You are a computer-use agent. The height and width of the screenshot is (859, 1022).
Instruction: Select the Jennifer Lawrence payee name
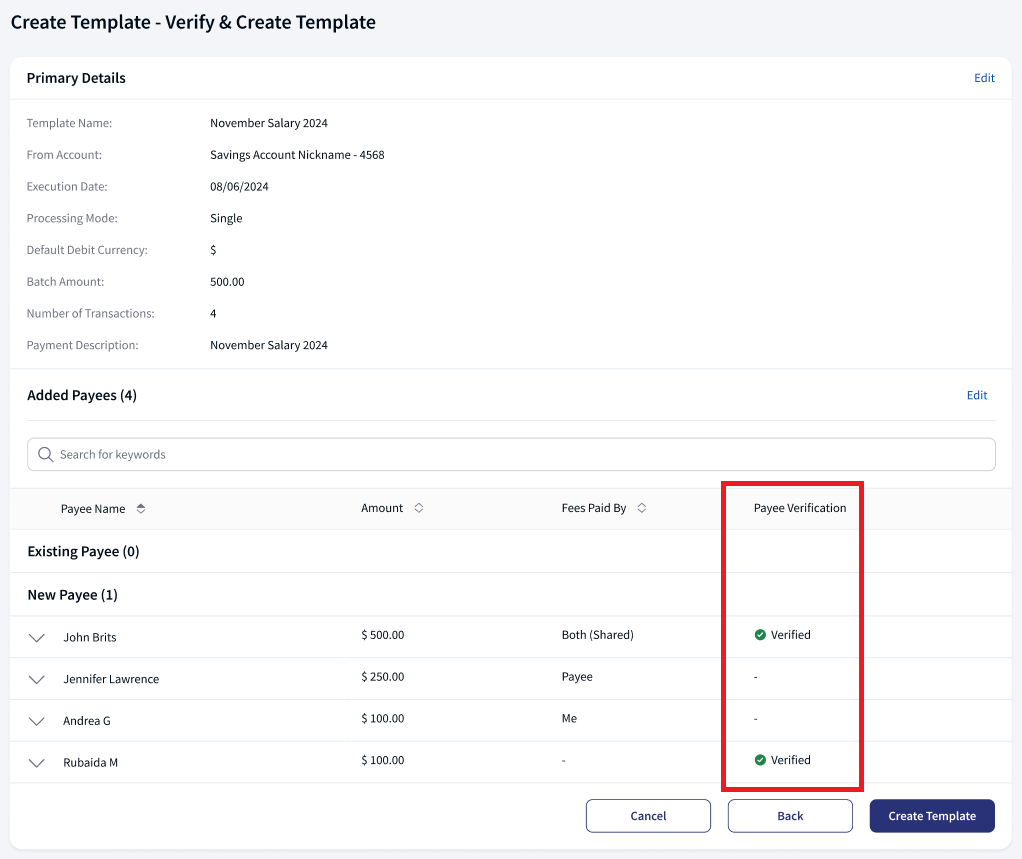click(x=111, y=679)
